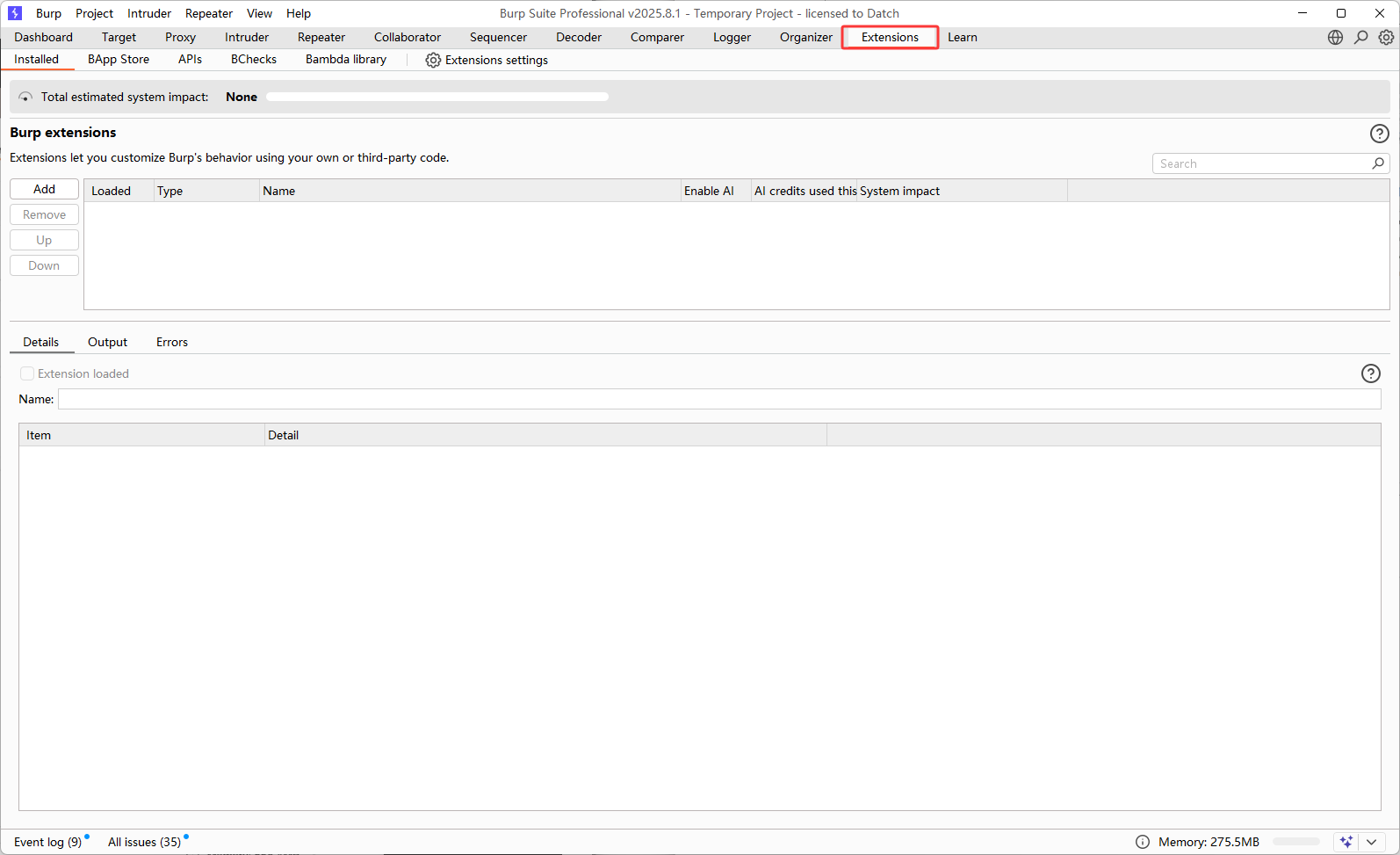
Task: Click the Remove button
Action: tap(44, 214)
